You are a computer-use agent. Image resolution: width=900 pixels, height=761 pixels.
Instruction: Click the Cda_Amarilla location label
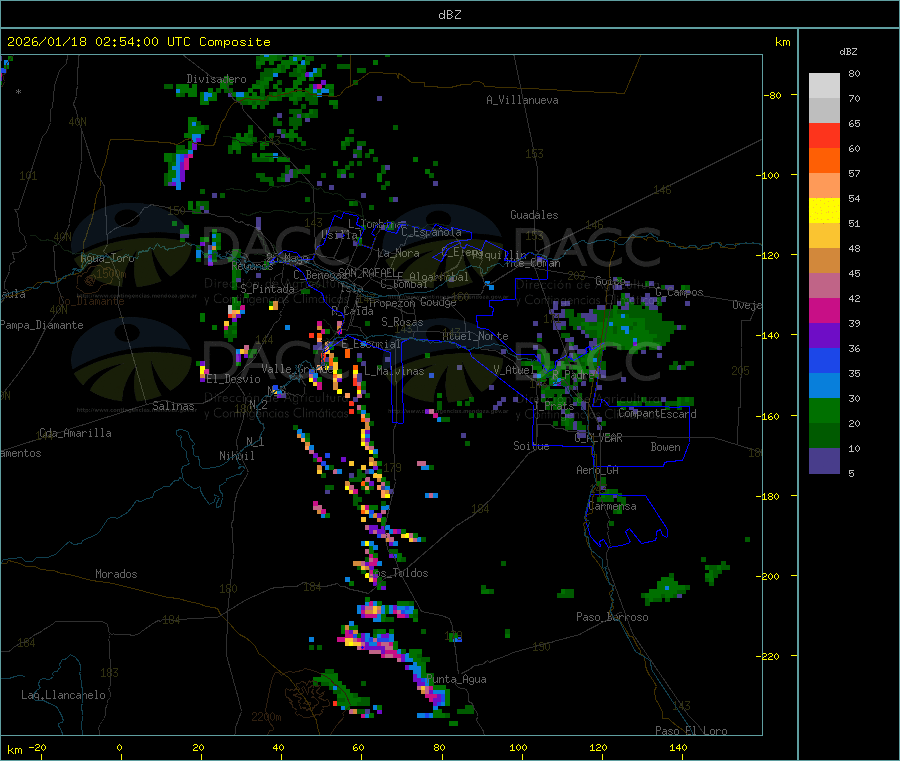[x=75, y=433]
